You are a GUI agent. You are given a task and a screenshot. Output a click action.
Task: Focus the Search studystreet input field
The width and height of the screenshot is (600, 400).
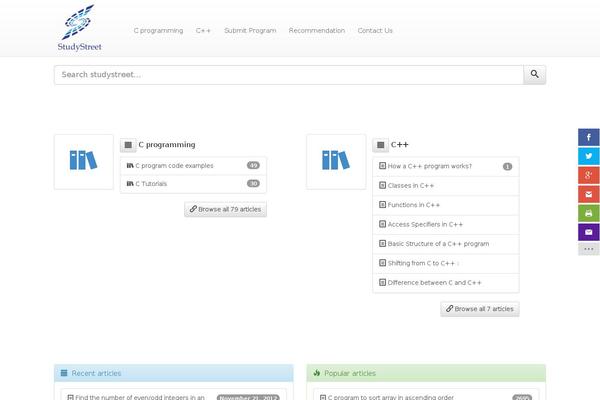tap(289, 75)
